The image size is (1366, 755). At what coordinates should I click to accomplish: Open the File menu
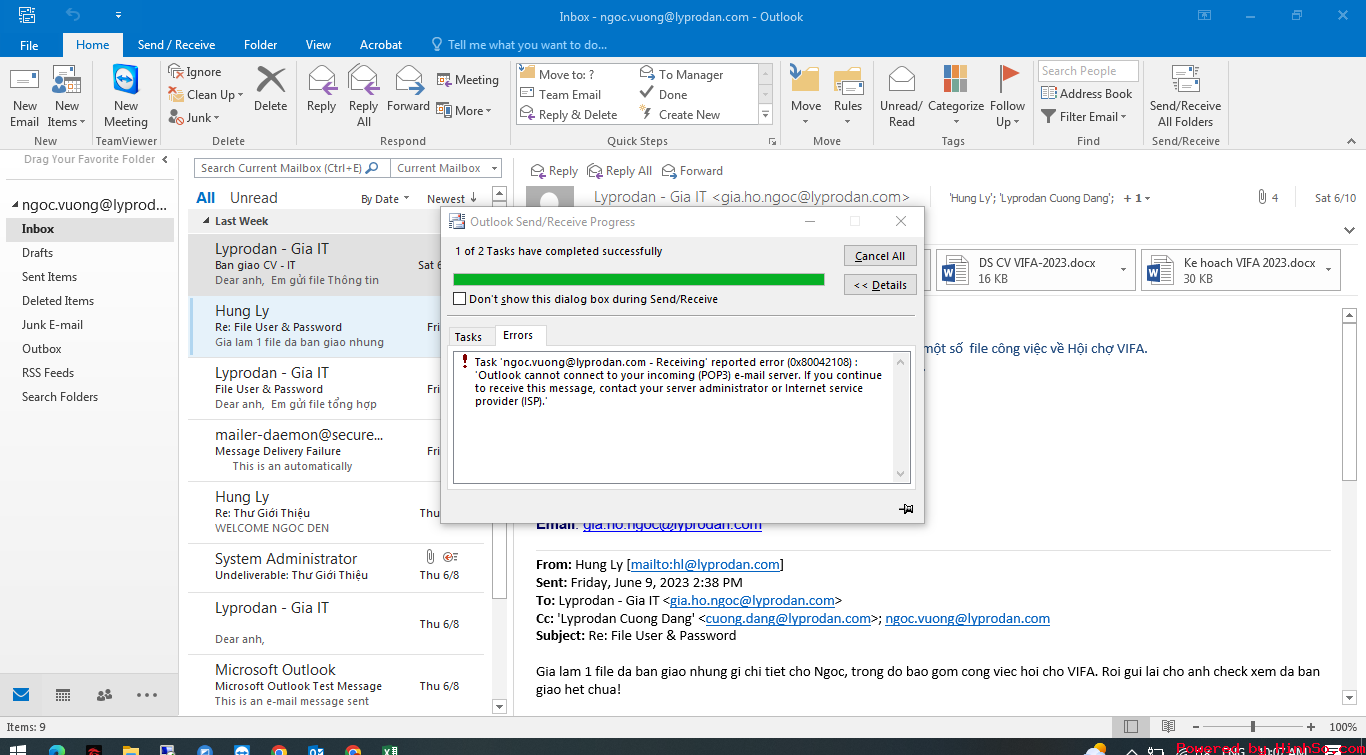click(x=29, y=45)
